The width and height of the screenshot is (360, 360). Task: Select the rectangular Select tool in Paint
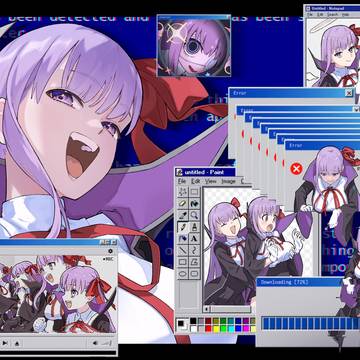pos(194,192)
